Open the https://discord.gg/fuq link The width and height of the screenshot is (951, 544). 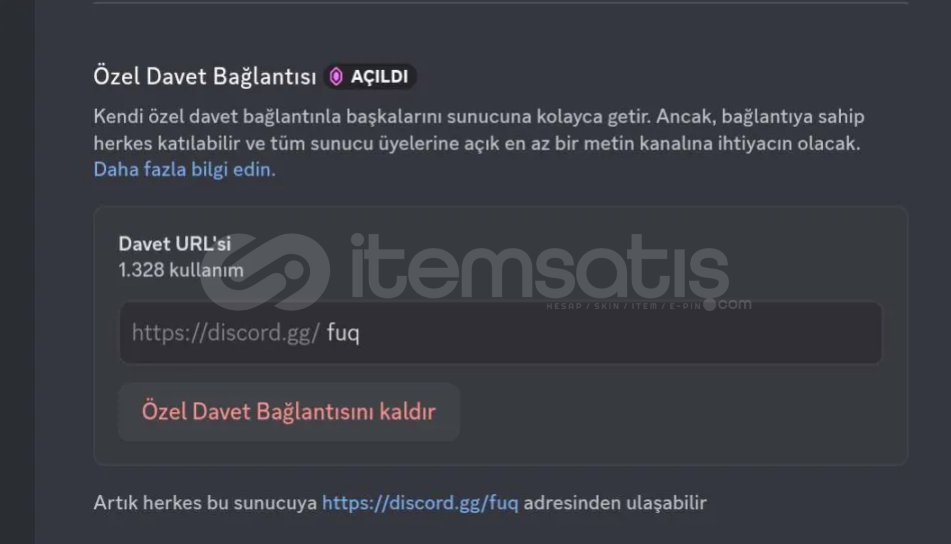click(420, 503)
